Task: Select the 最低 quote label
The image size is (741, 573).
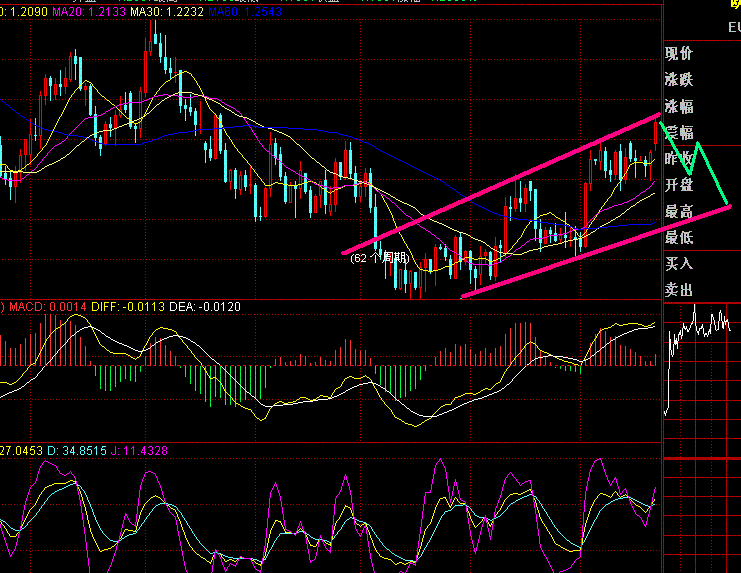Action: [x=679, y=237]
